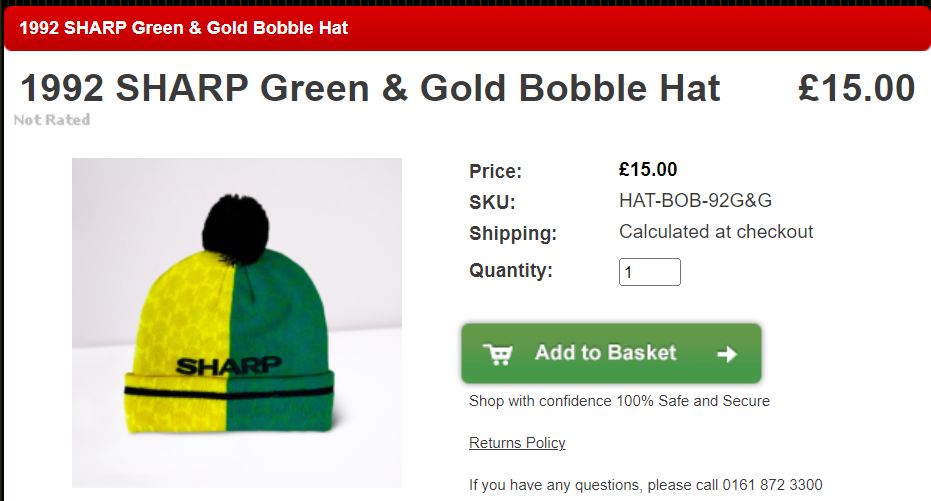
Task: Click the Calculated at checkout shipping text
Action: pos(716,232)
